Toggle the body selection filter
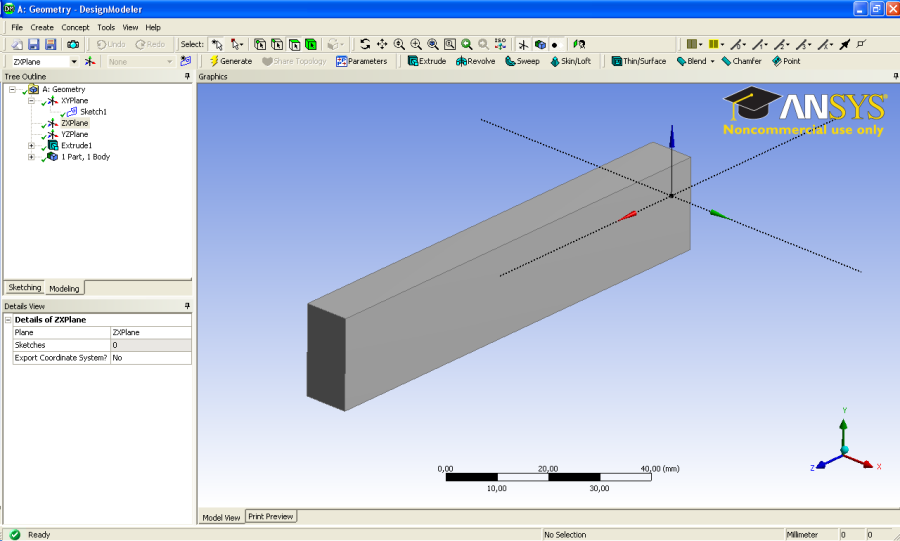The width and height of the screenshot is (900, 541). (311, 44)
